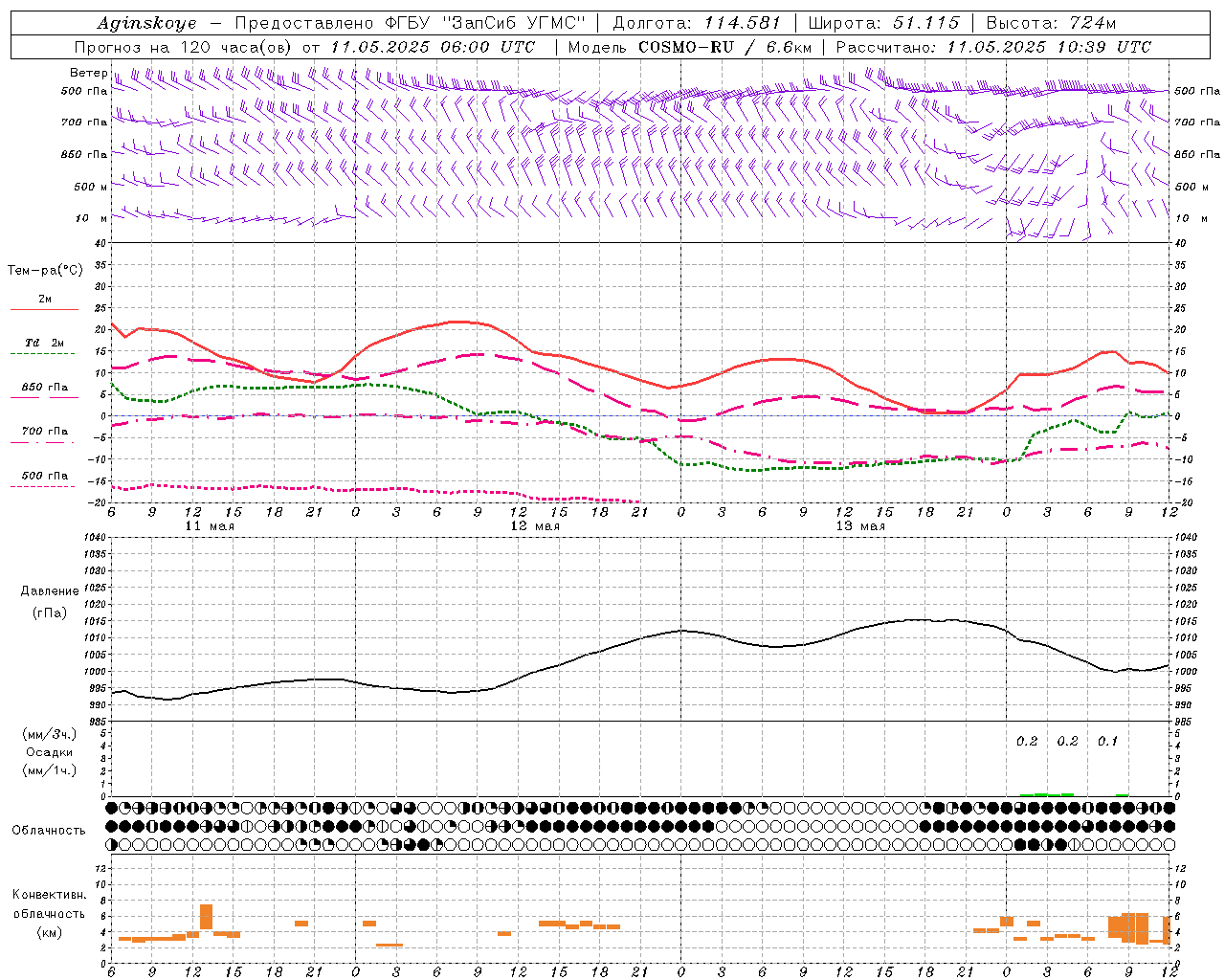The image size is (1225, 980).
Task: Click the 13 мая date label
Action: [860, 526]
